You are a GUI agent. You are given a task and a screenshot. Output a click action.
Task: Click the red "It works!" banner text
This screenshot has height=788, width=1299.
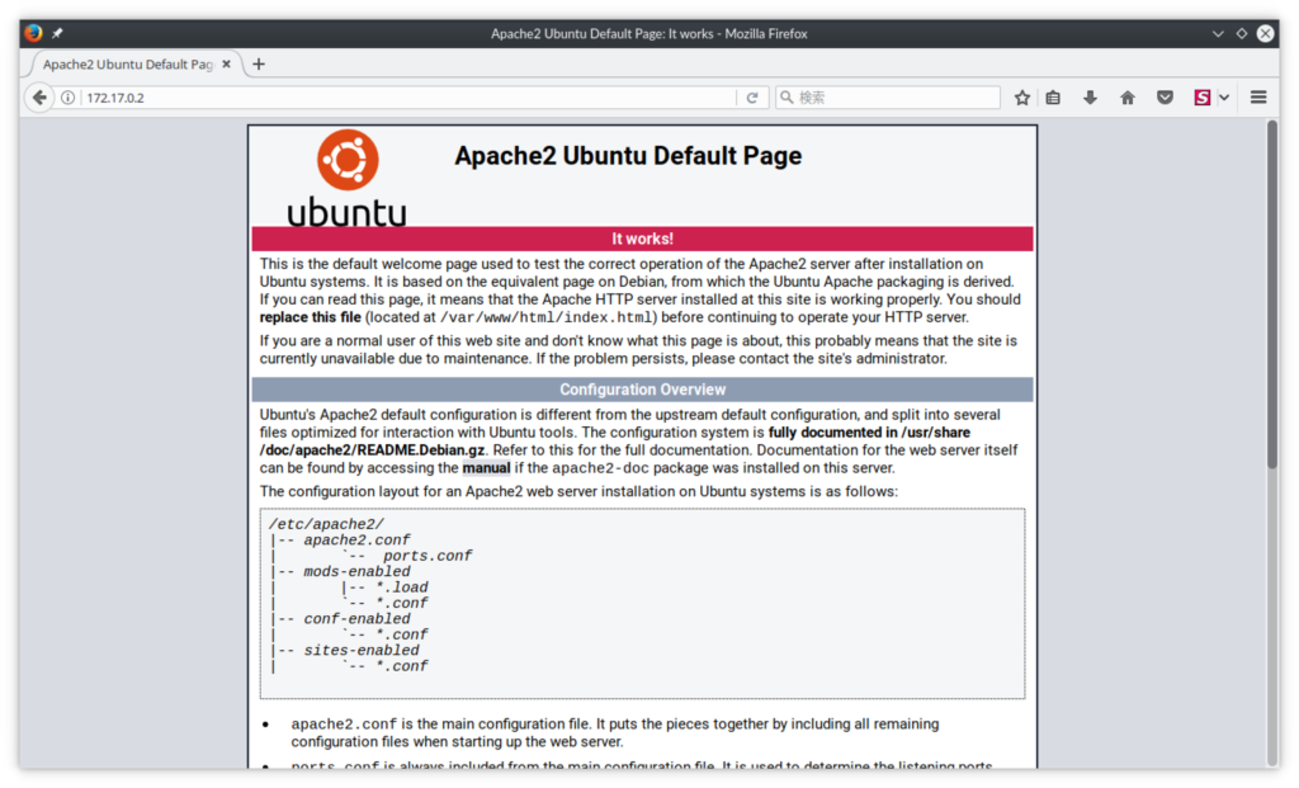pyautogui.click(x=643, y=239)
